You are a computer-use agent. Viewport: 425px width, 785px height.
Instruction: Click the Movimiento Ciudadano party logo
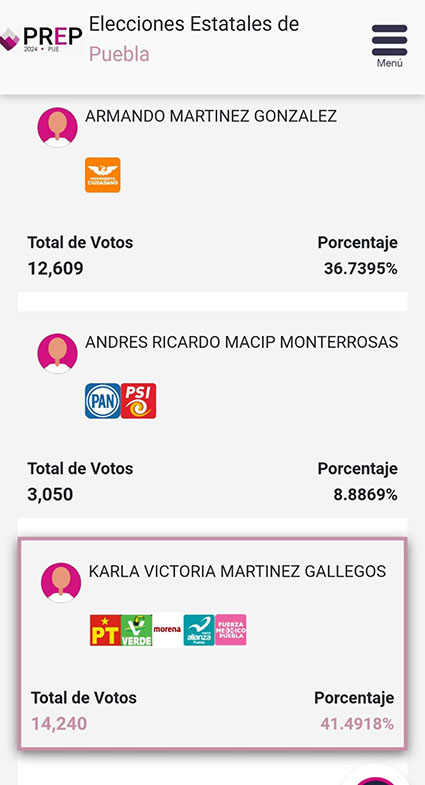click(x=103, y=175)
